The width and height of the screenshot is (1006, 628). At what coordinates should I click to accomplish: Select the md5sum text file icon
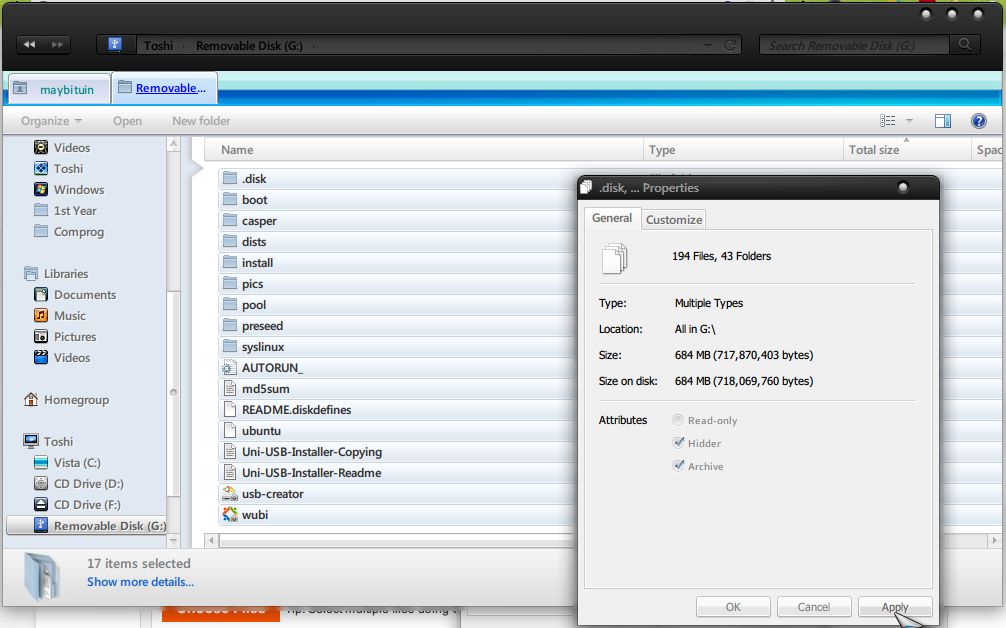tap(230, 388)
